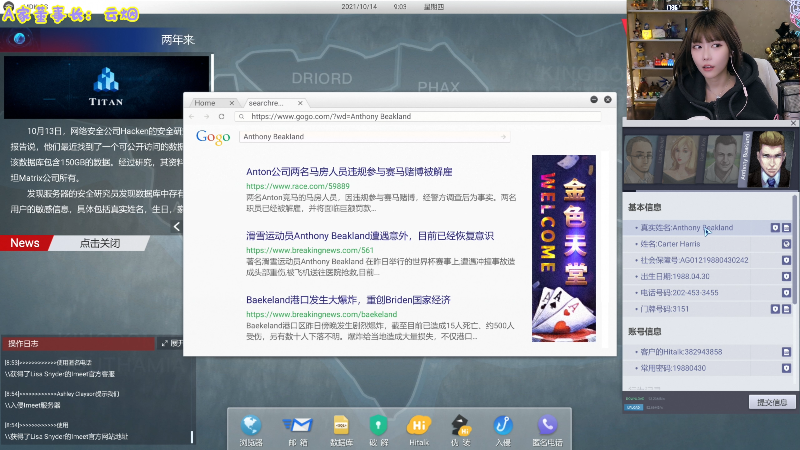Select 社会保障号:AG01219880430242 row
800x450 pixels.
tap(708, 261)
